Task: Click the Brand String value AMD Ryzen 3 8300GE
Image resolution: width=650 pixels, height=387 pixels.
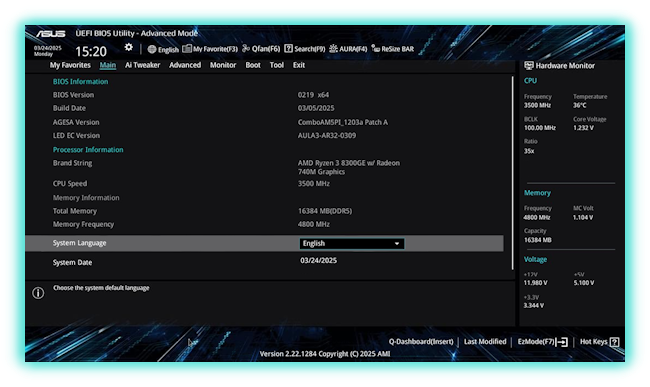Action: [x=349, y=167]
